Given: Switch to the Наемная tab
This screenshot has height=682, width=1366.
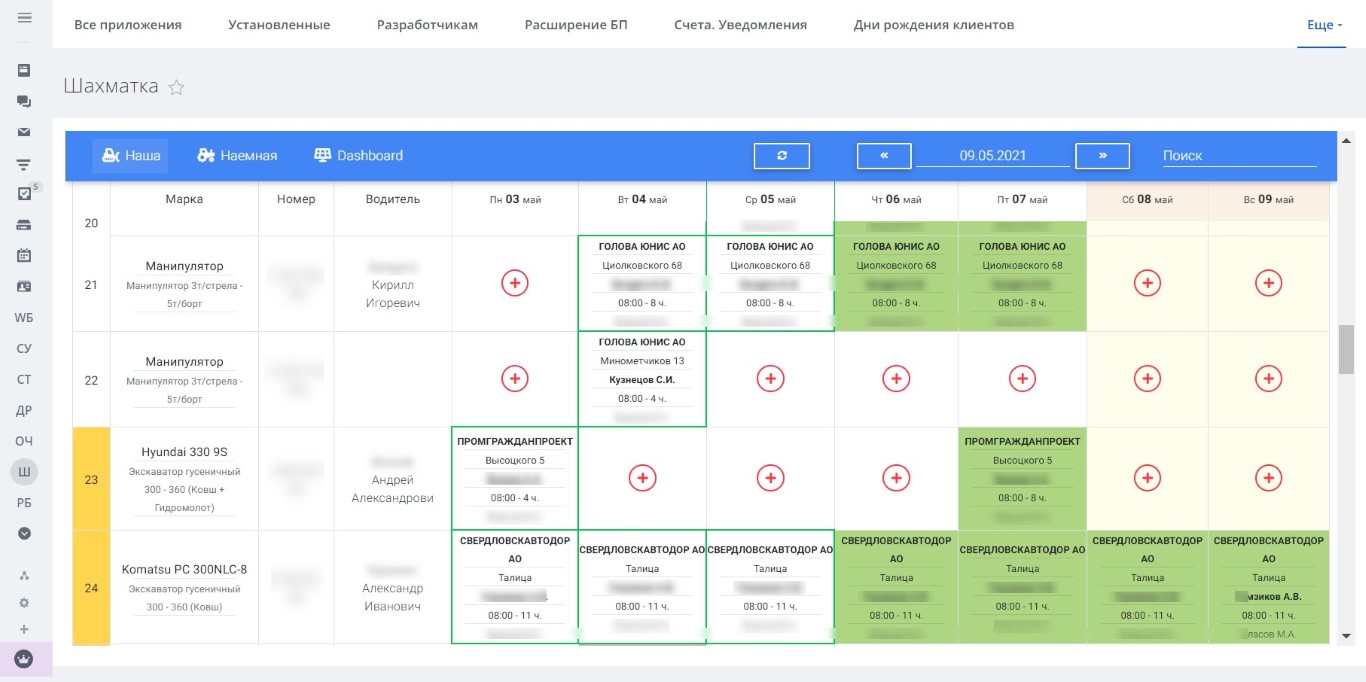Looking at the screenshot, I should pos(237,156).
